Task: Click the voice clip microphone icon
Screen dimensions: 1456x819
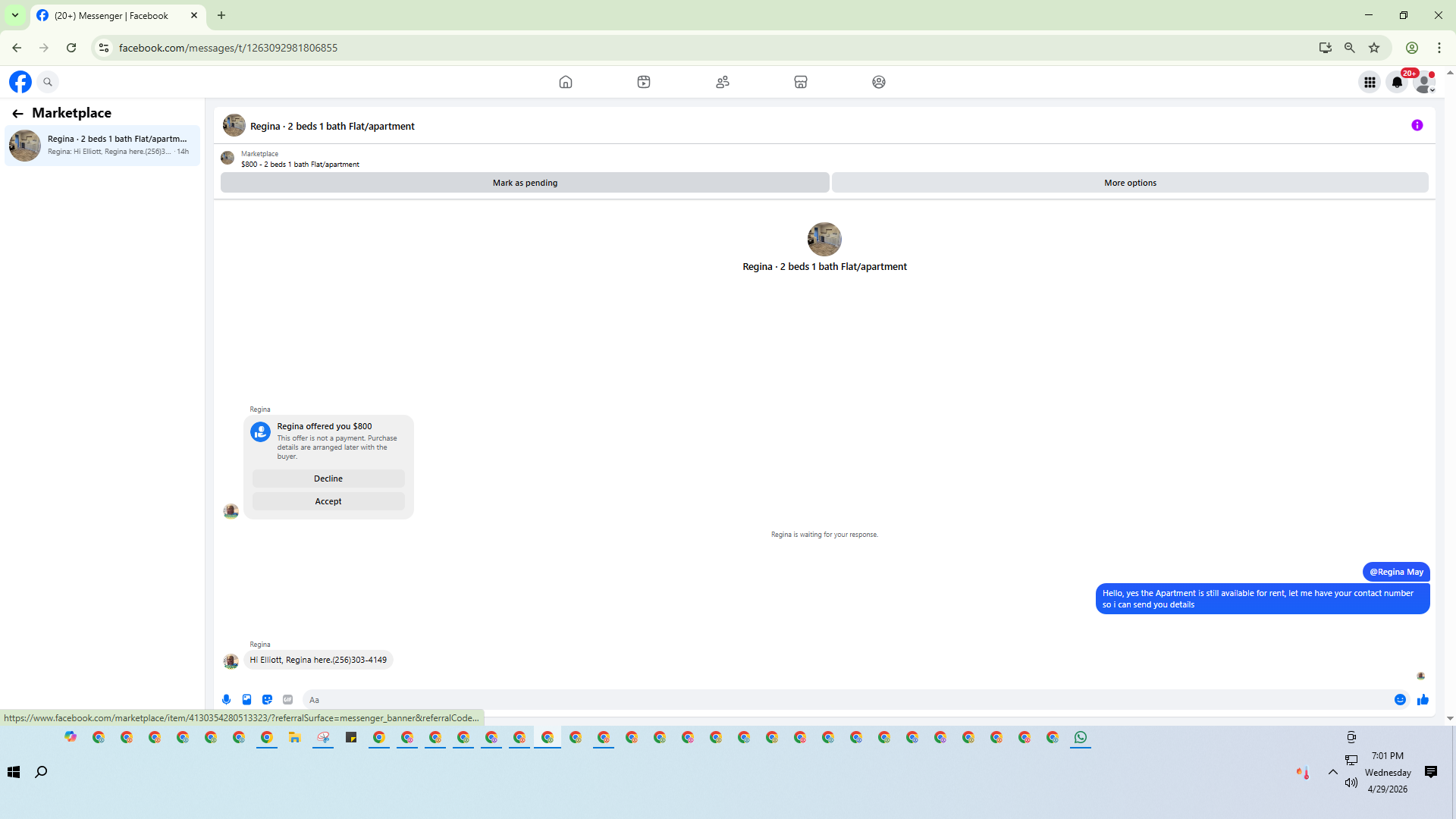Action: [x=226, y=700]
